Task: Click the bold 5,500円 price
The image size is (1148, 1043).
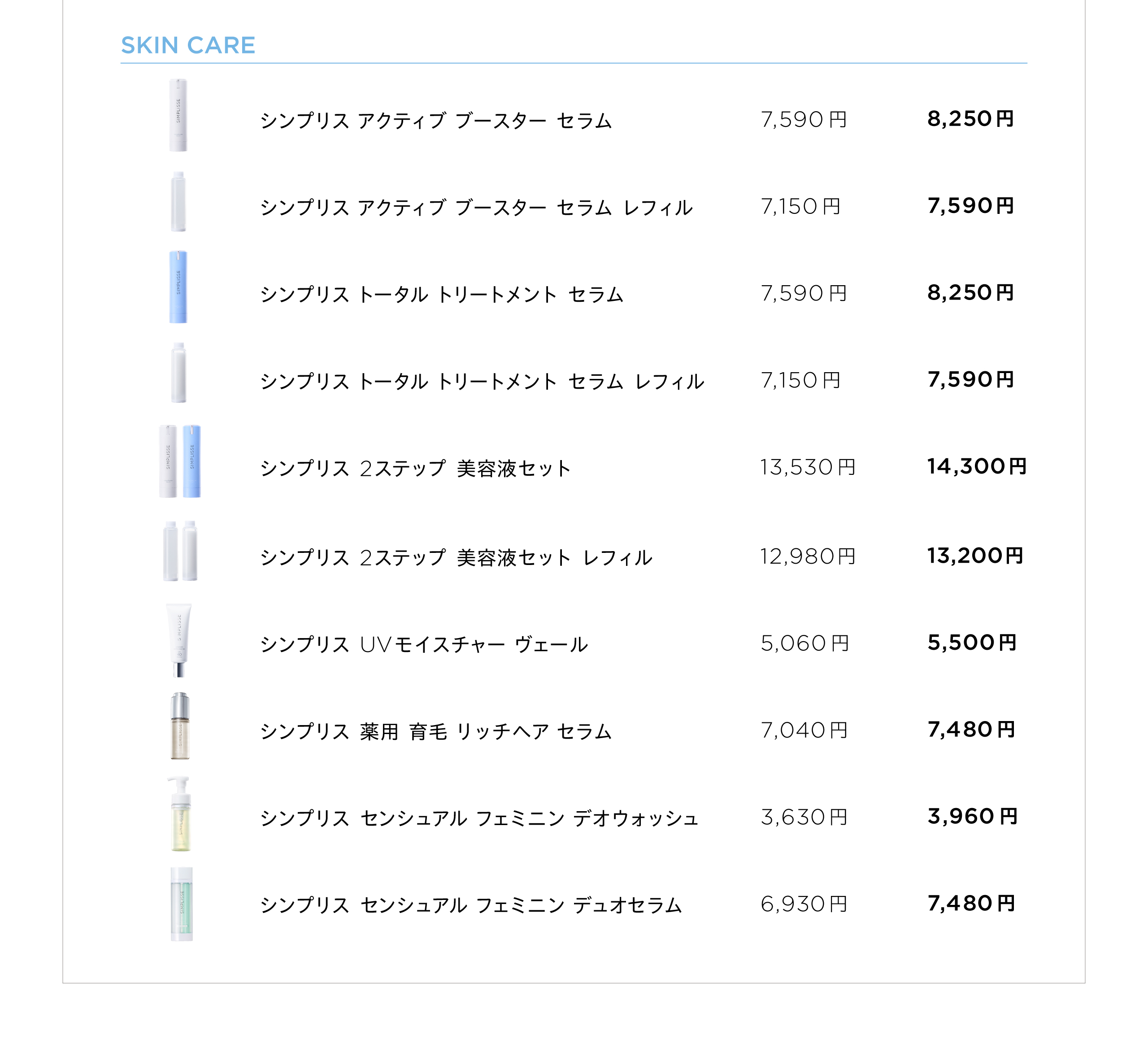Action: click(x=971, y=643)
